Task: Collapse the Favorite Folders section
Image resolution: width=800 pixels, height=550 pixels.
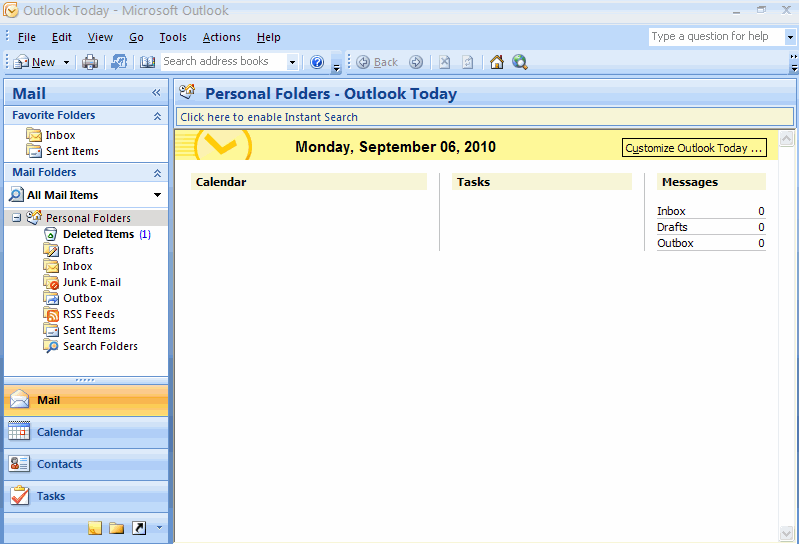Action: pyautogui.click(x=158, y=116)
